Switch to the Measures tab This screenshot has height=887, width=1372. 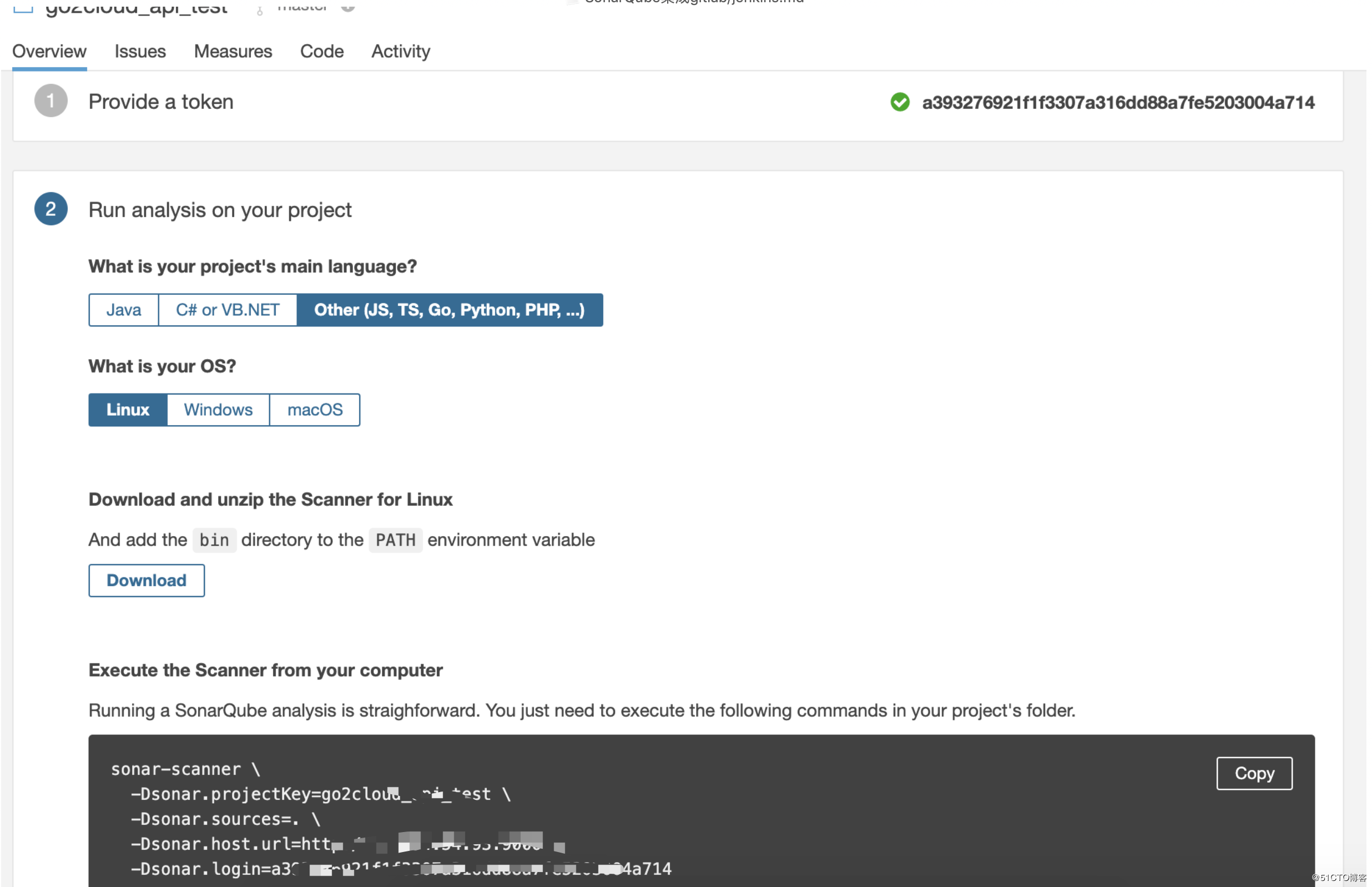point(233,51)
